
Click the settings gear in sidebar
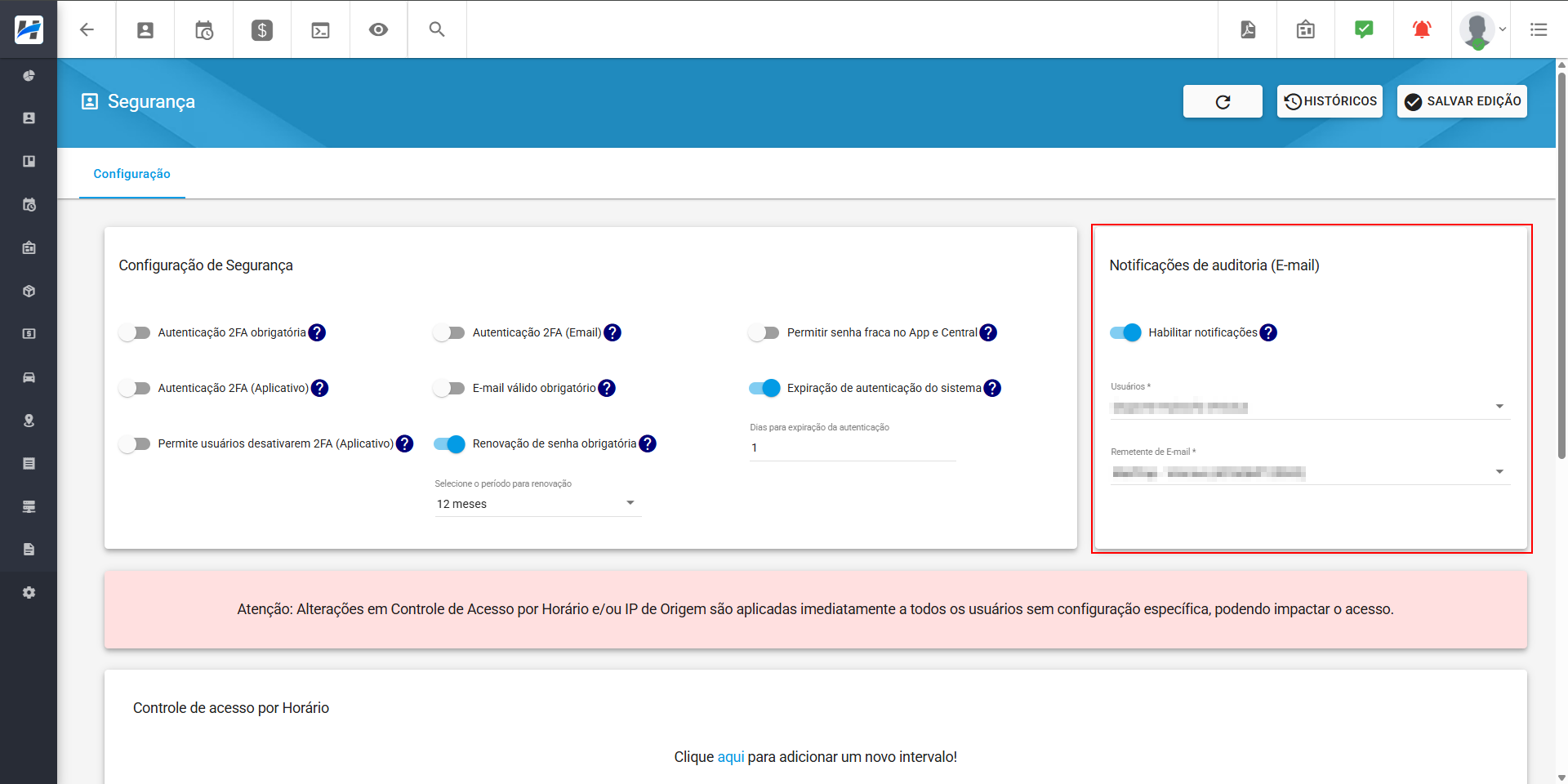click(29, 592)
